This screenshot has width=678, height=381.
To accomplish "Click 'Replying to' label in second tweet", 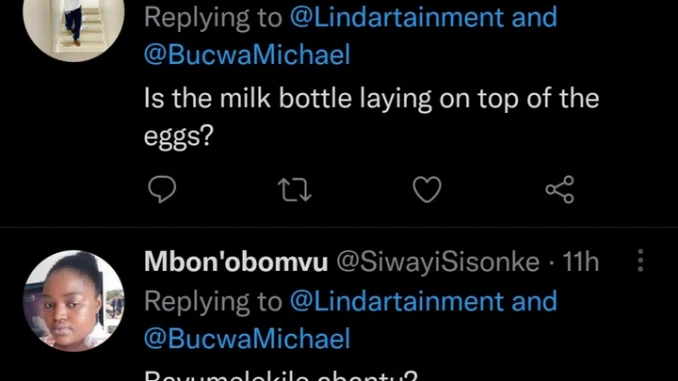I will [x=213, y=302].
